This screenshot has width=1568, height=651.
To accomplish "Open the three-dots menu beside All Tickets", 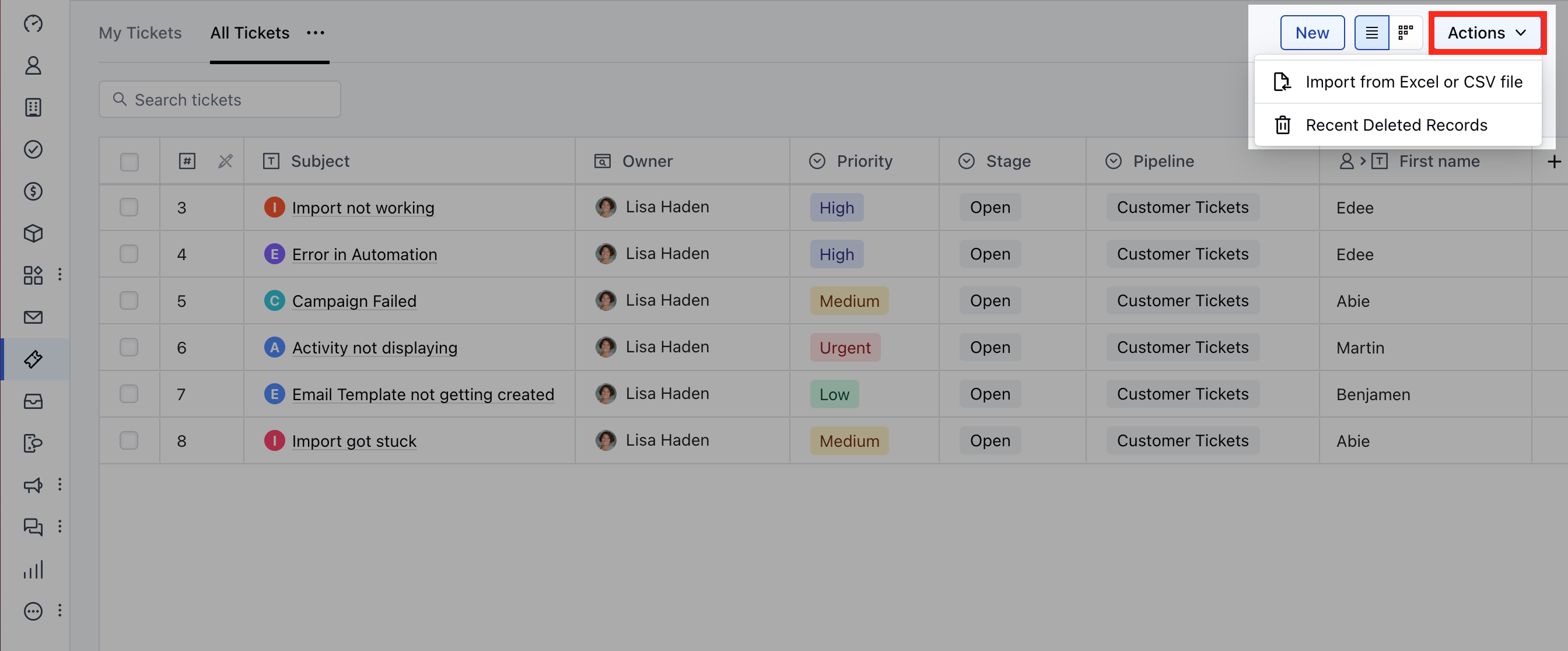I will (316, 33).
